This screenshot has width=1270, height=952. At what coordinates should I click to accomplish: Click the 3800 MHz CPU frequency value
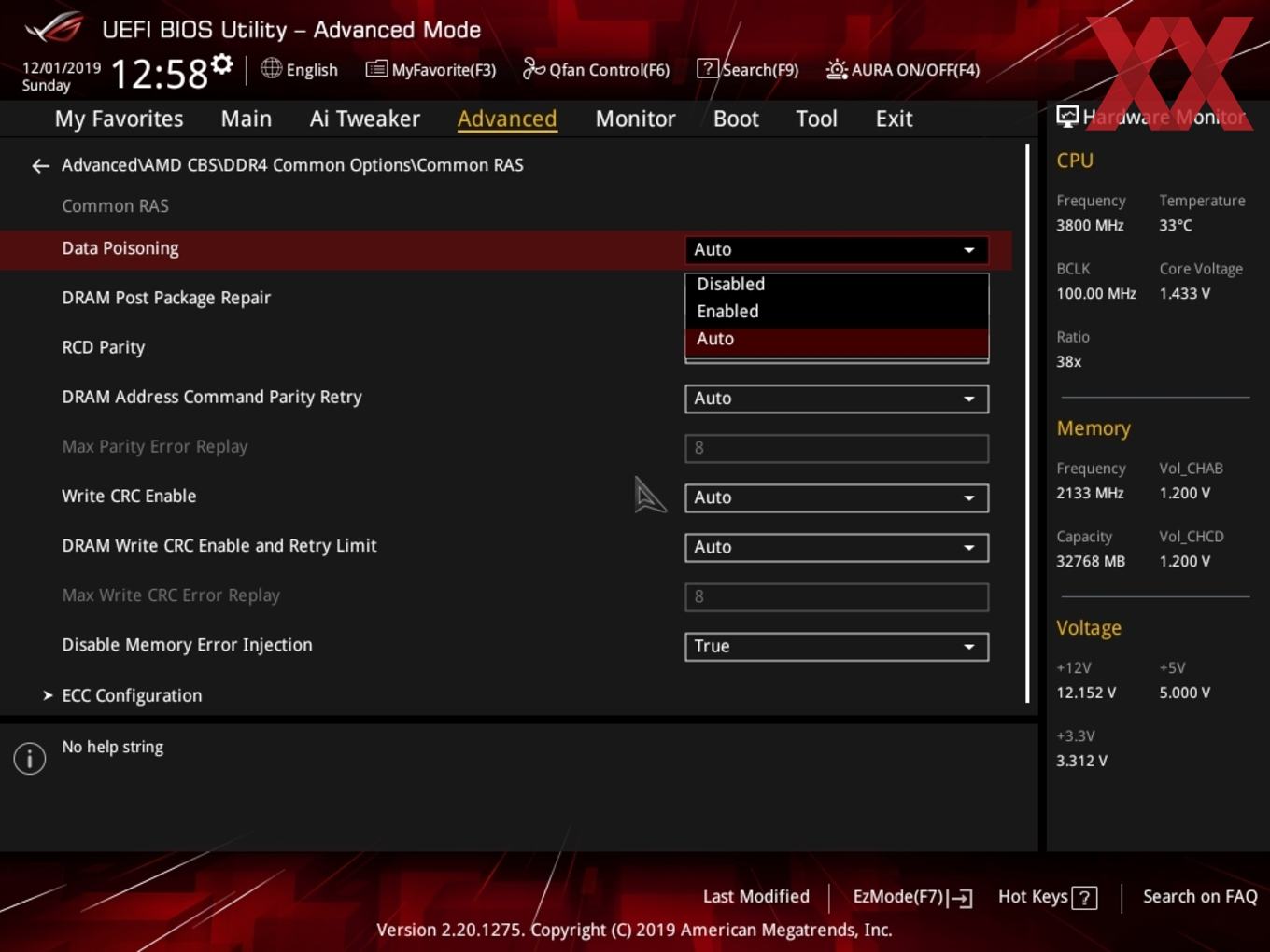tap(1090, 225)
